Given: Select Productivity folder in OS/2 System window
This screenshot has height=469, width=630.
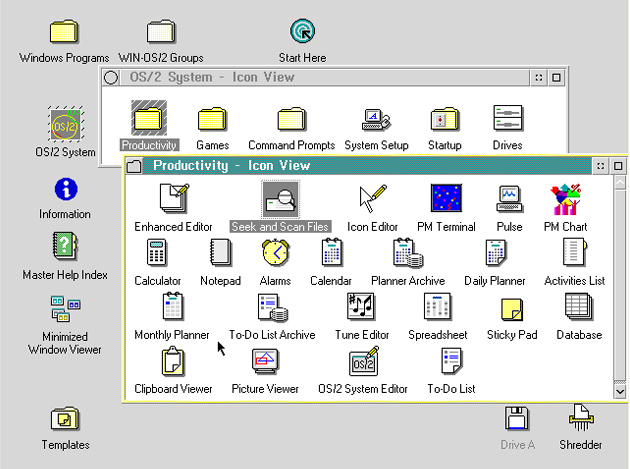Looking at the screenshot, I should pyautogui.click(x=149, y=118).
